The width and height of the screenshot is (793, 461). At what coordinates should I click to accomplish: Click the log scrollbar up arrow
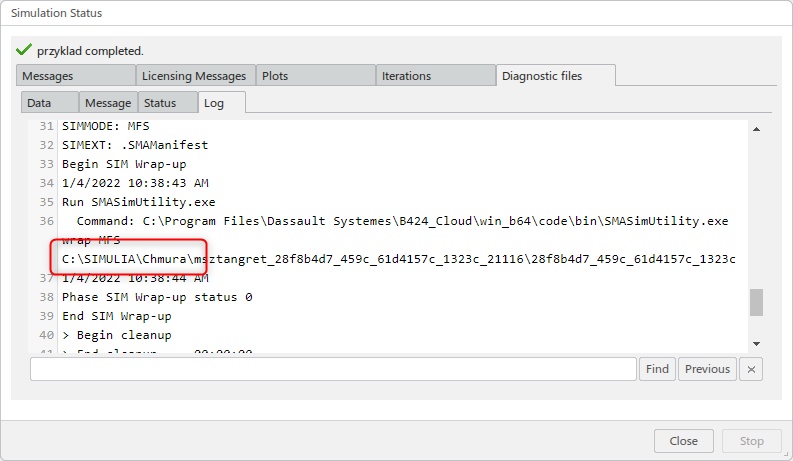pos(757,129)
